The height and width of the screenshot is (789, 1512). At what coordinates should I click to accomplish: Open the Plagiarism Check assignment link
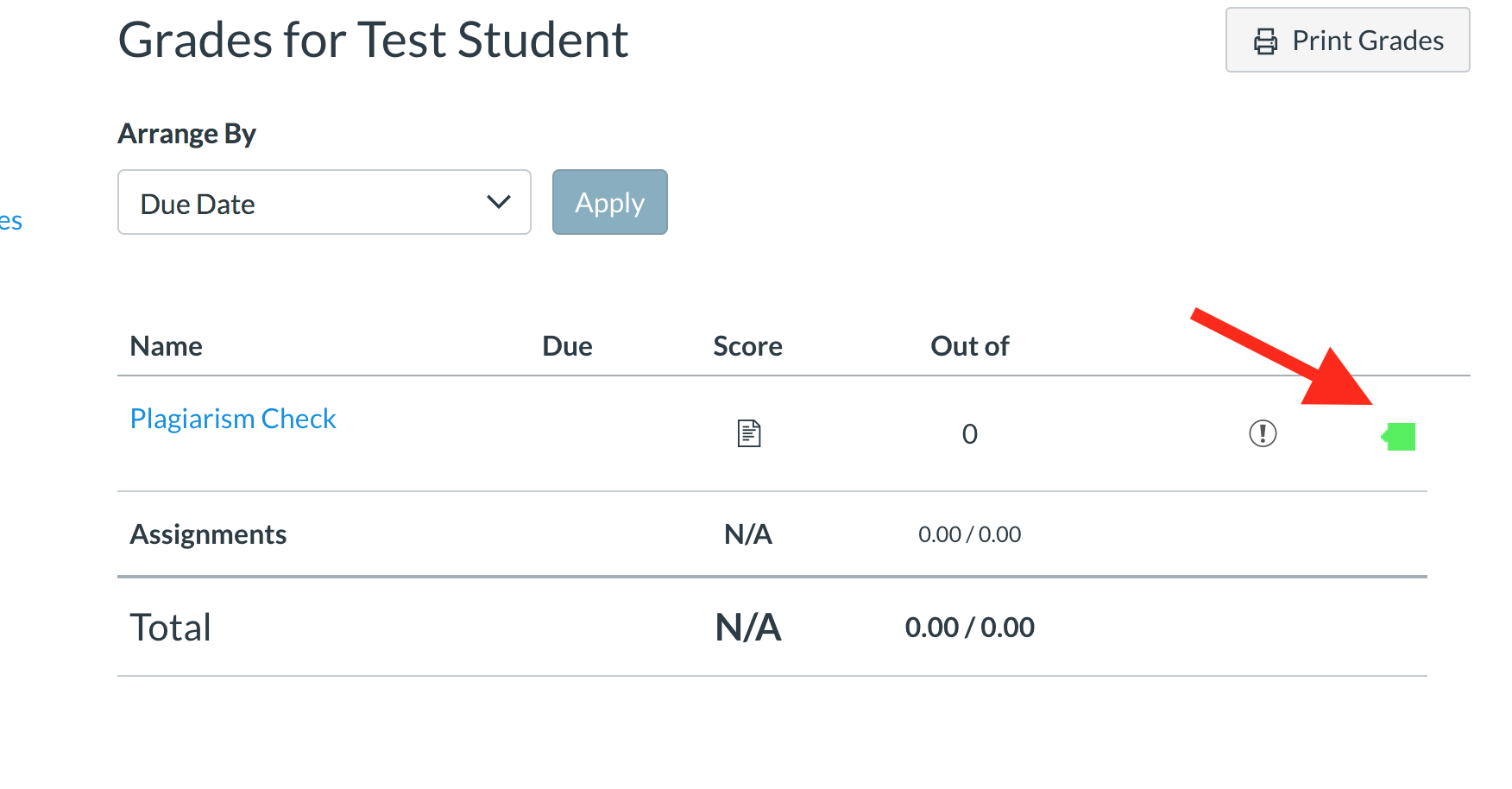pos(233,419)
